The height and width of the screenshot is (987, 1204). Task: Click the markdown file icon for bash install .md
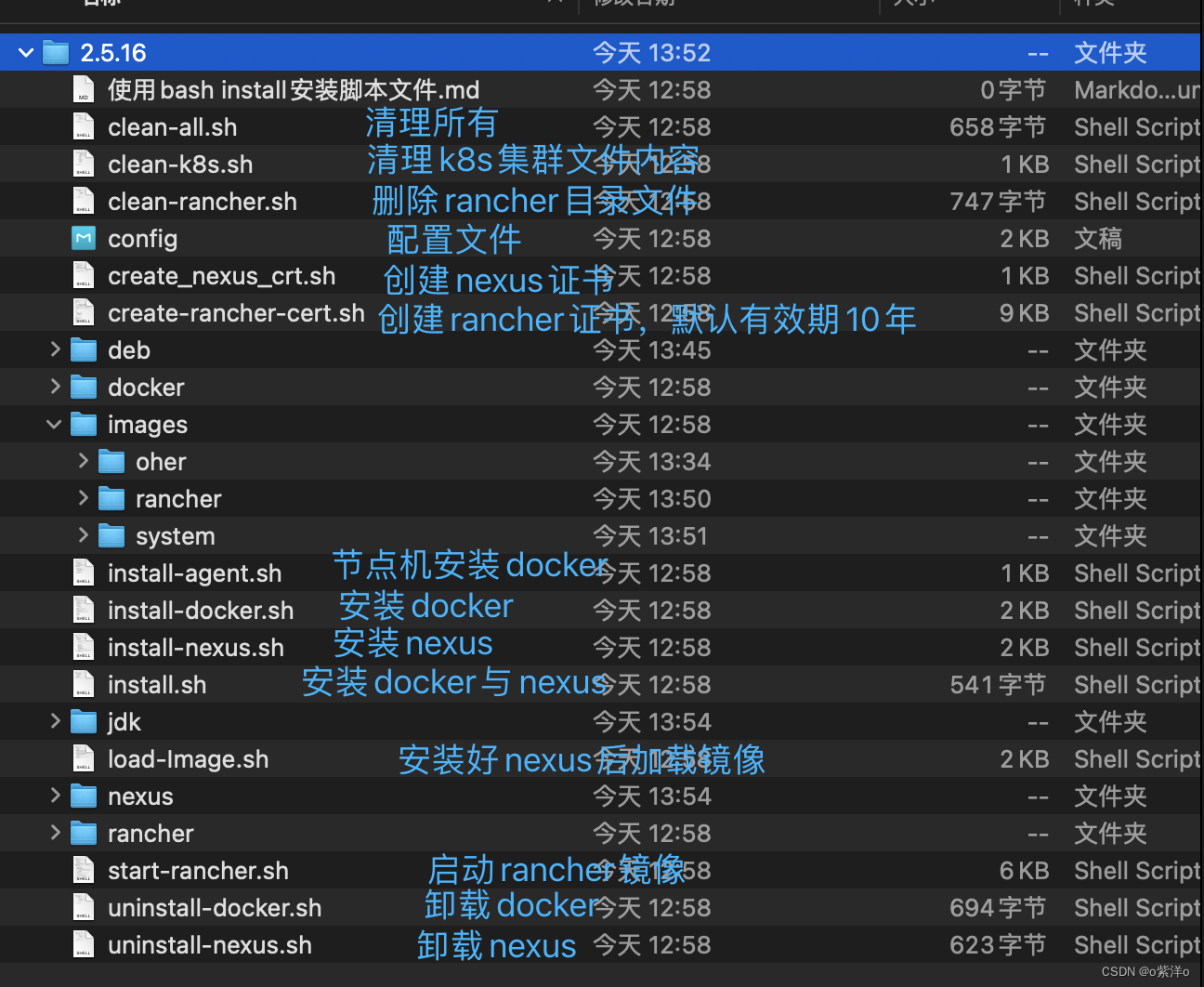[84, 90]
